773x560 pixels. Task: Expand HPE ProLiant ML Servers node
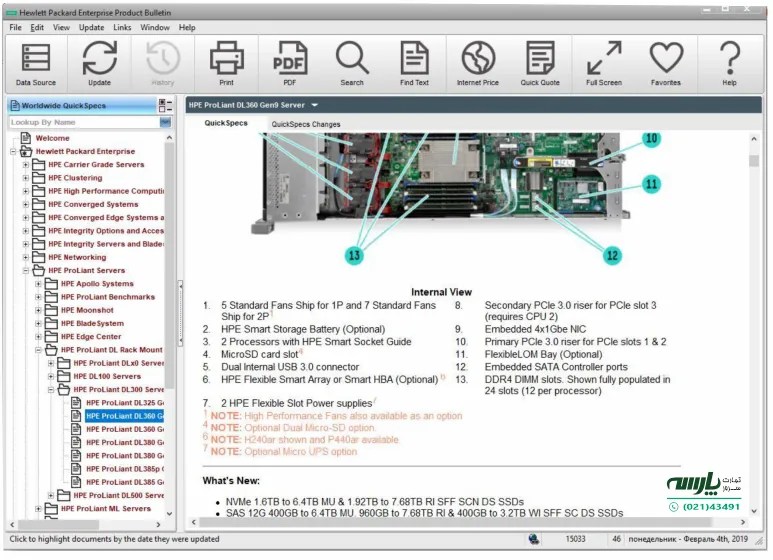(38, 508)
